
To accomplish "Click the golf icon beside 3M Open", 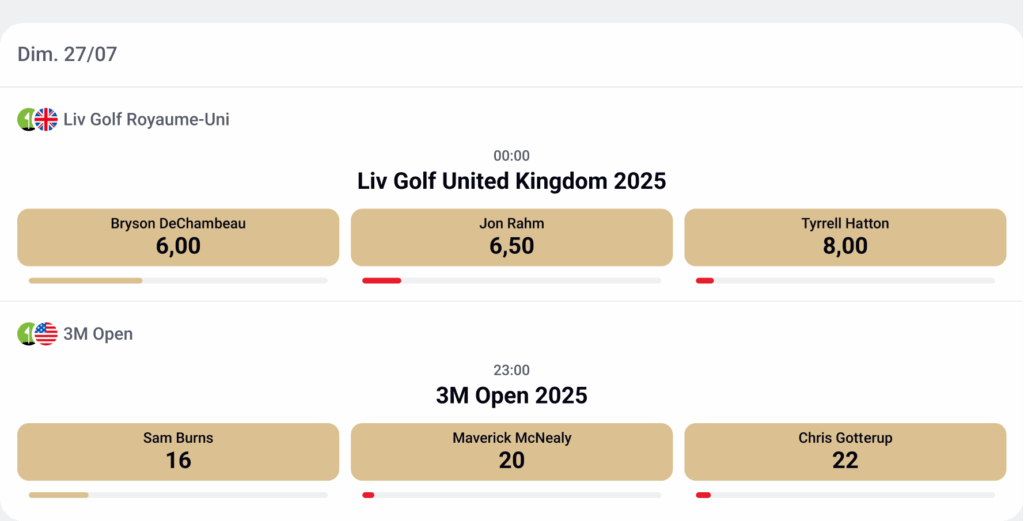I will pyautogui.click(x=26, y=334).
